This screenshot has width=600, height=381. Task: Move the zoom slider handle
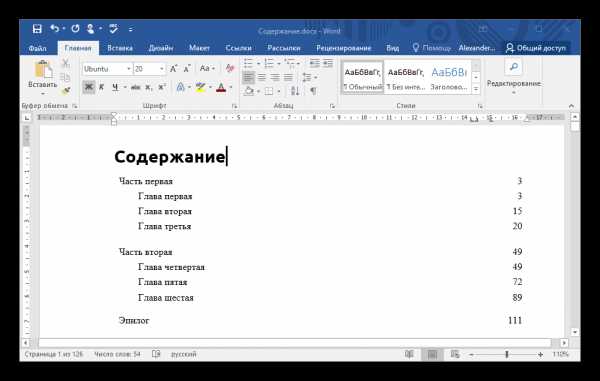tap(507, 355)
